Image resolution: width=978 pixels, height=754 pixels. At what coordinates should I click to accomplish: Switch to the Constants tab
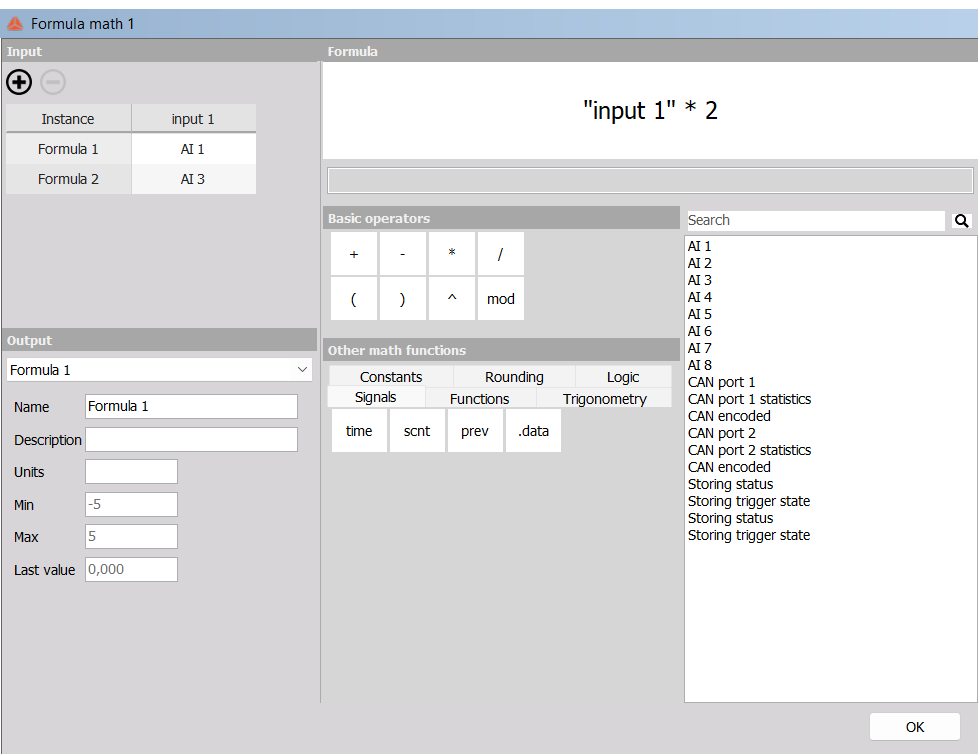coord(390,377)
